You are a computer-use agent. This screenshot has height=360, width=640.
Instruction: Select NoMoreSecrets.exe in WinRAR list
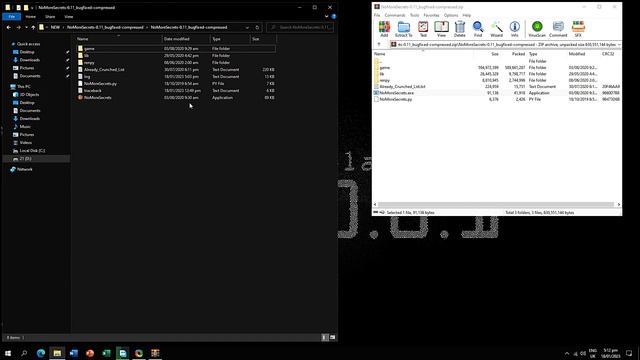tap(397, 93)
